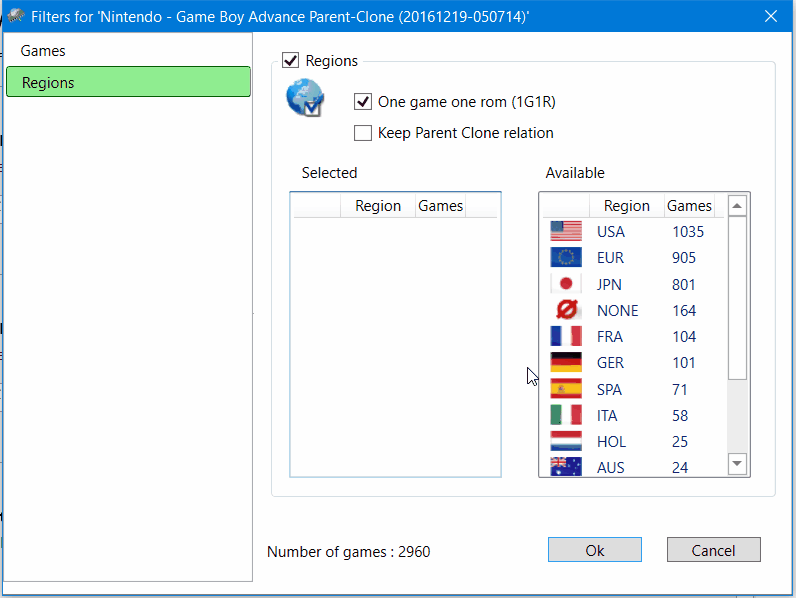The image size is (796, 598).
Task: Click the 101 games count
Action: point(683,362)
